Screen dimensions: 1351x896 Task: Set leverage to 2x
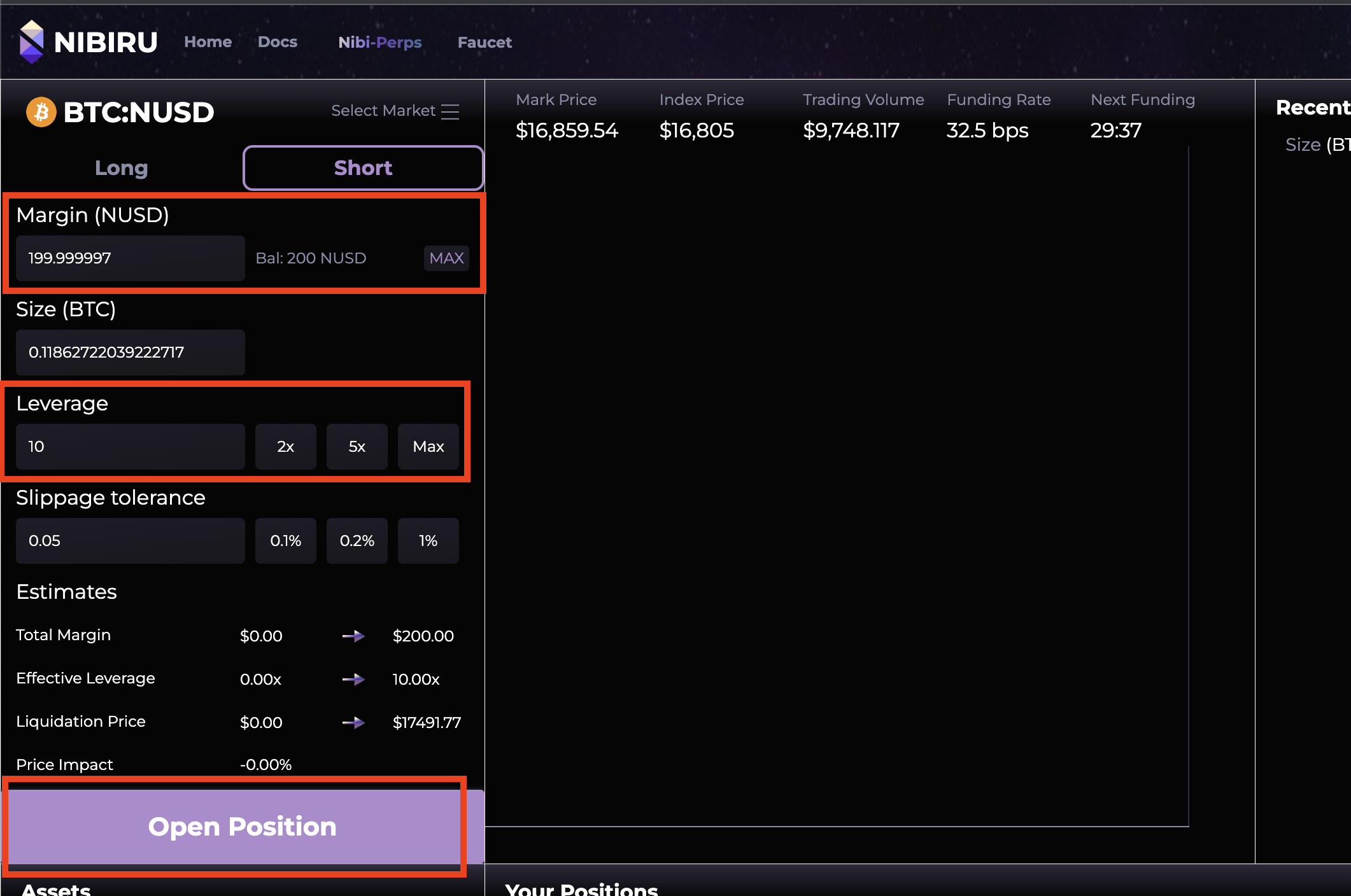pyautogui.click(x=285, y=447)
